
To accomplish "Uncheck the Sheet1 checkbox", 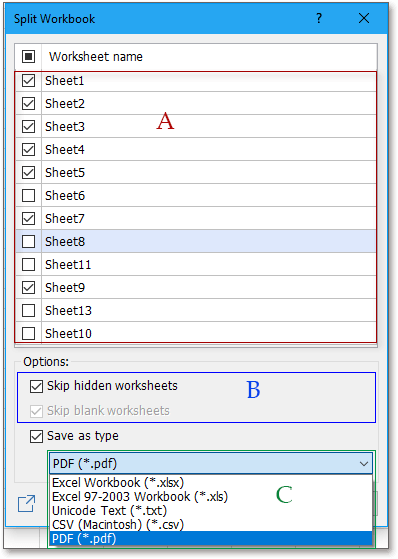I will pos(29,81).
